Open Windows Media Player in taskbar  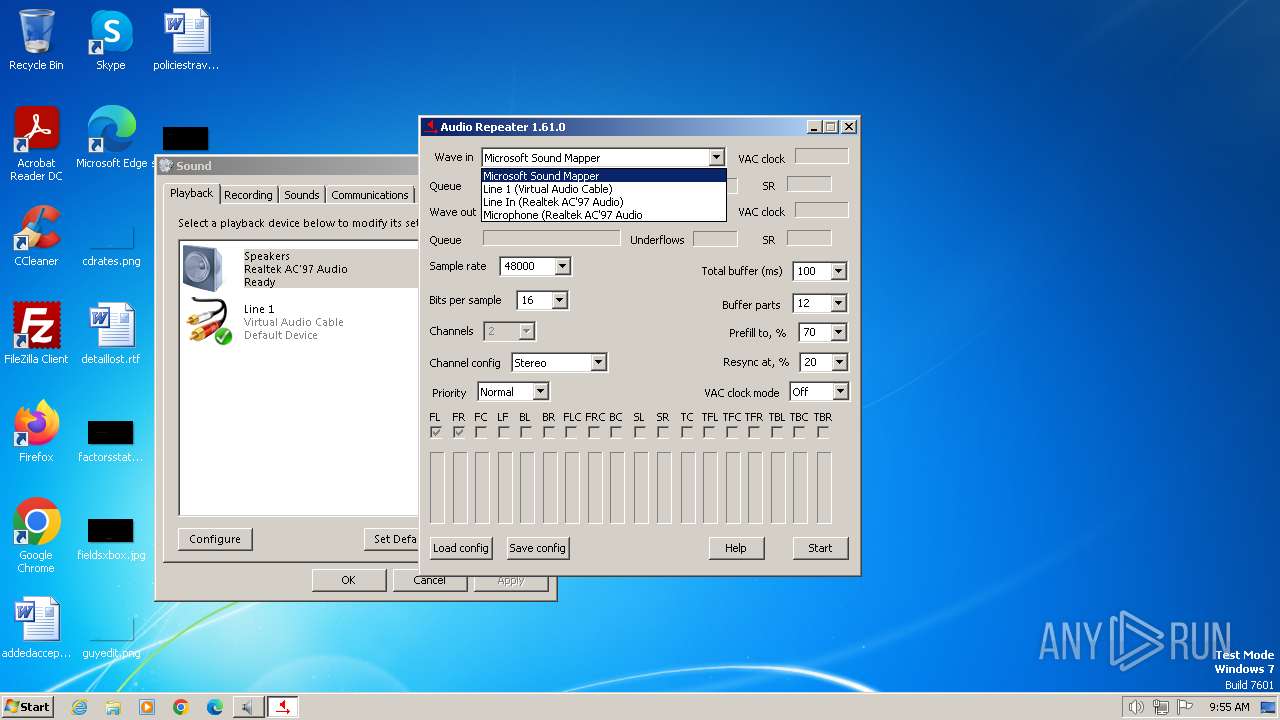147,707
